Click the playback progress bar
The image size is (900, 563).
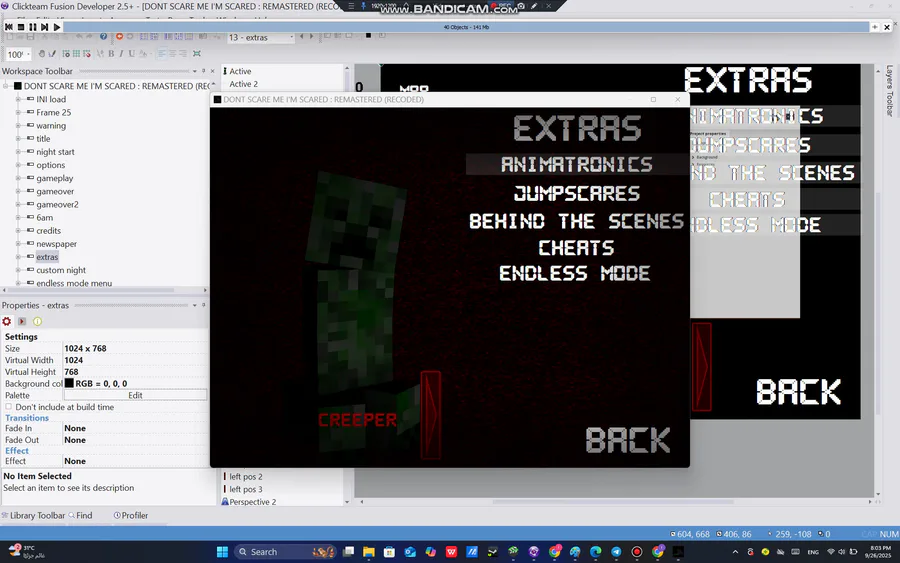coord(466,27)
